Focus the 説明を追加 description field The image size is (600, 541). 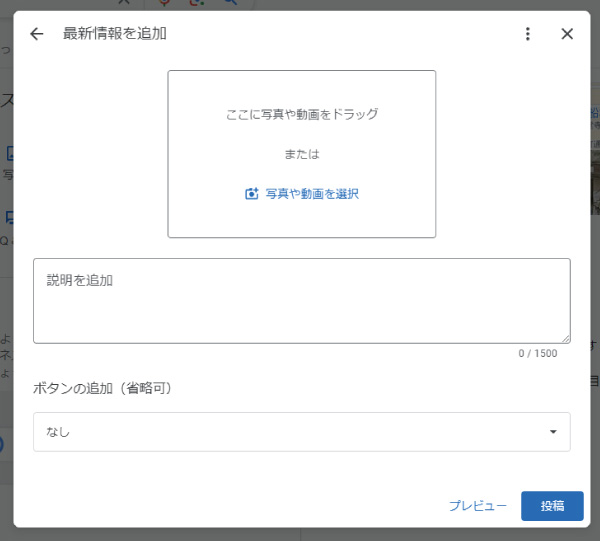tap(300, 300)
